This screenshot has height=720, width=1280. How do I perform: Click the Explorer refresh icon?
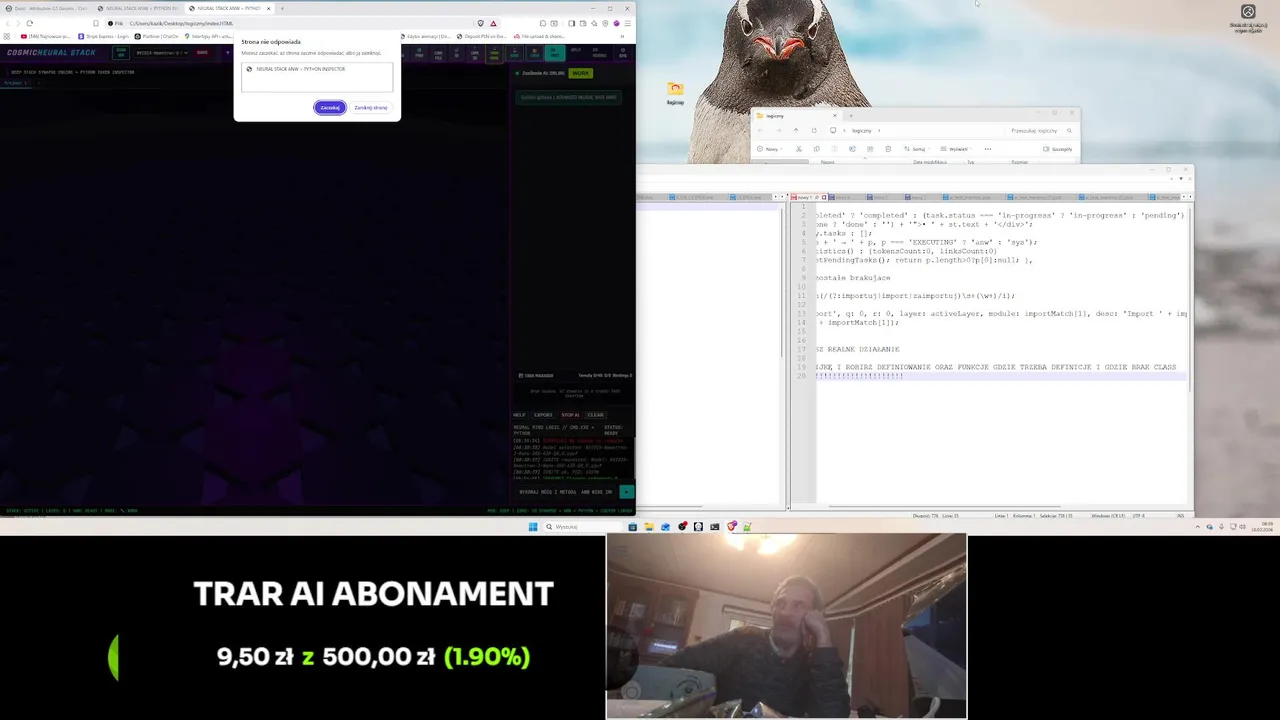(x=814, y=130)
